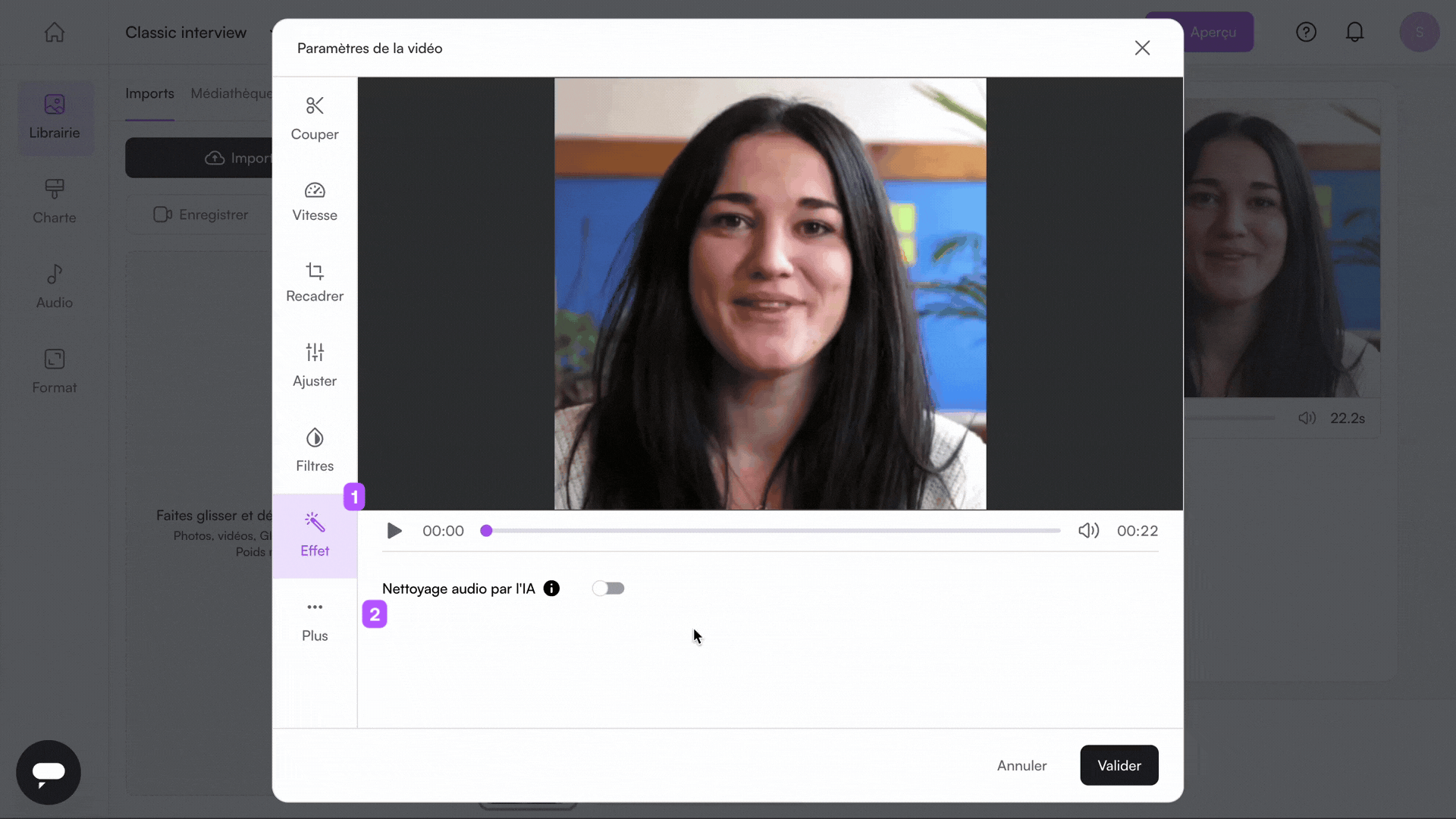Click Annuler to cancel changes
Viewport: 1456px width, 819px height.
[1021, 765]
